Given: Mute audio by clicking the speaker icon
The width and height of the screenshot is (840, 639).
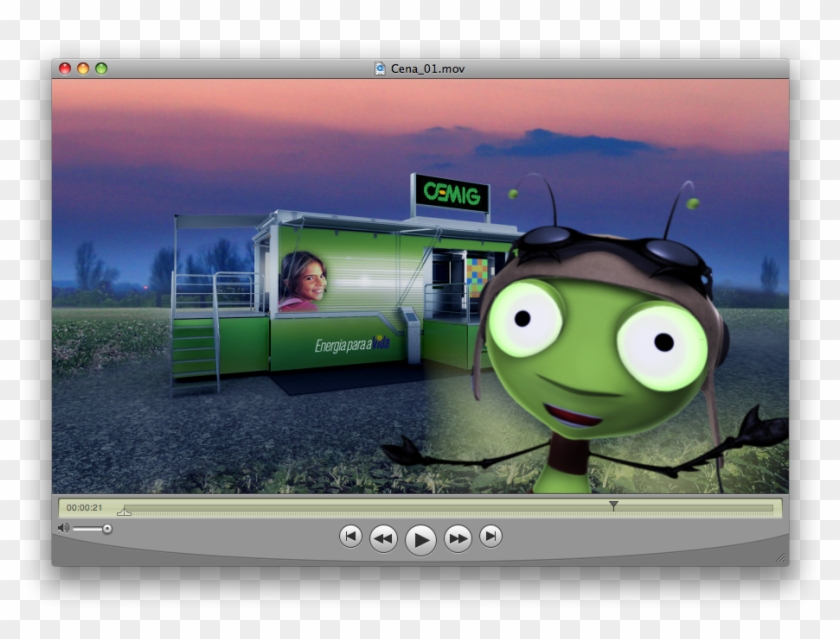Looking at the screenshot, I should point(63,527).
